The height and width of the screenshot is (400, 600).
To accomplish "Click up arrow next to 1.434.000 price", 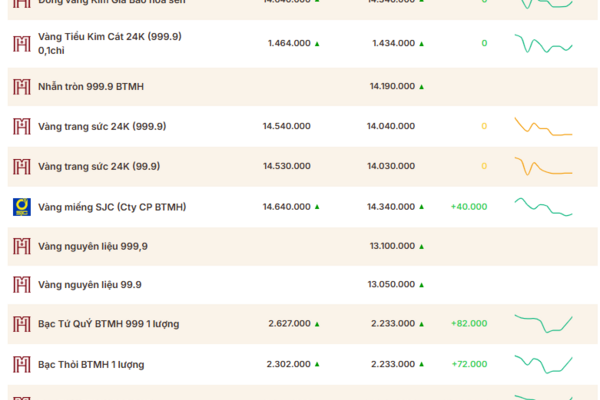I will [421, 44].
